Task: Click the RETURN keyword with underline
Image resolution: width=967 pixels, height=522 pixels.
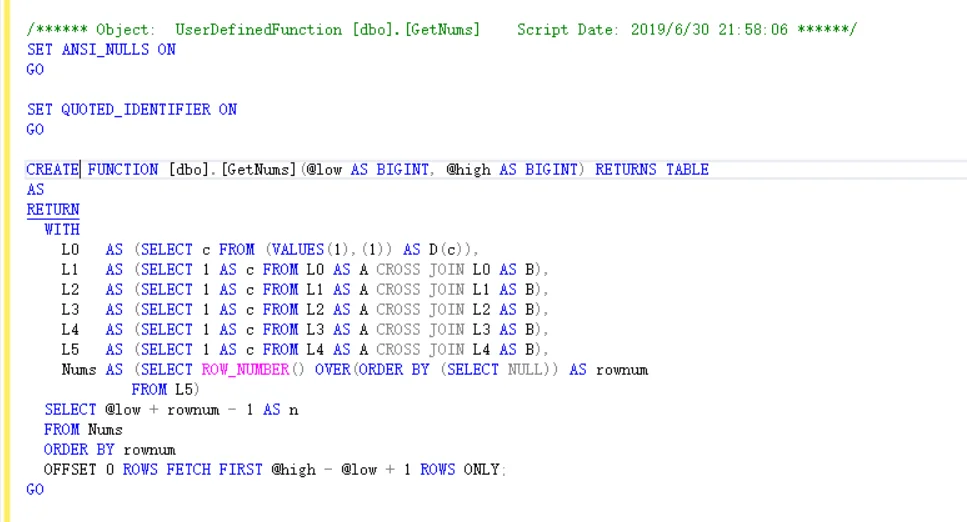Action: click(x=52, y=210)
